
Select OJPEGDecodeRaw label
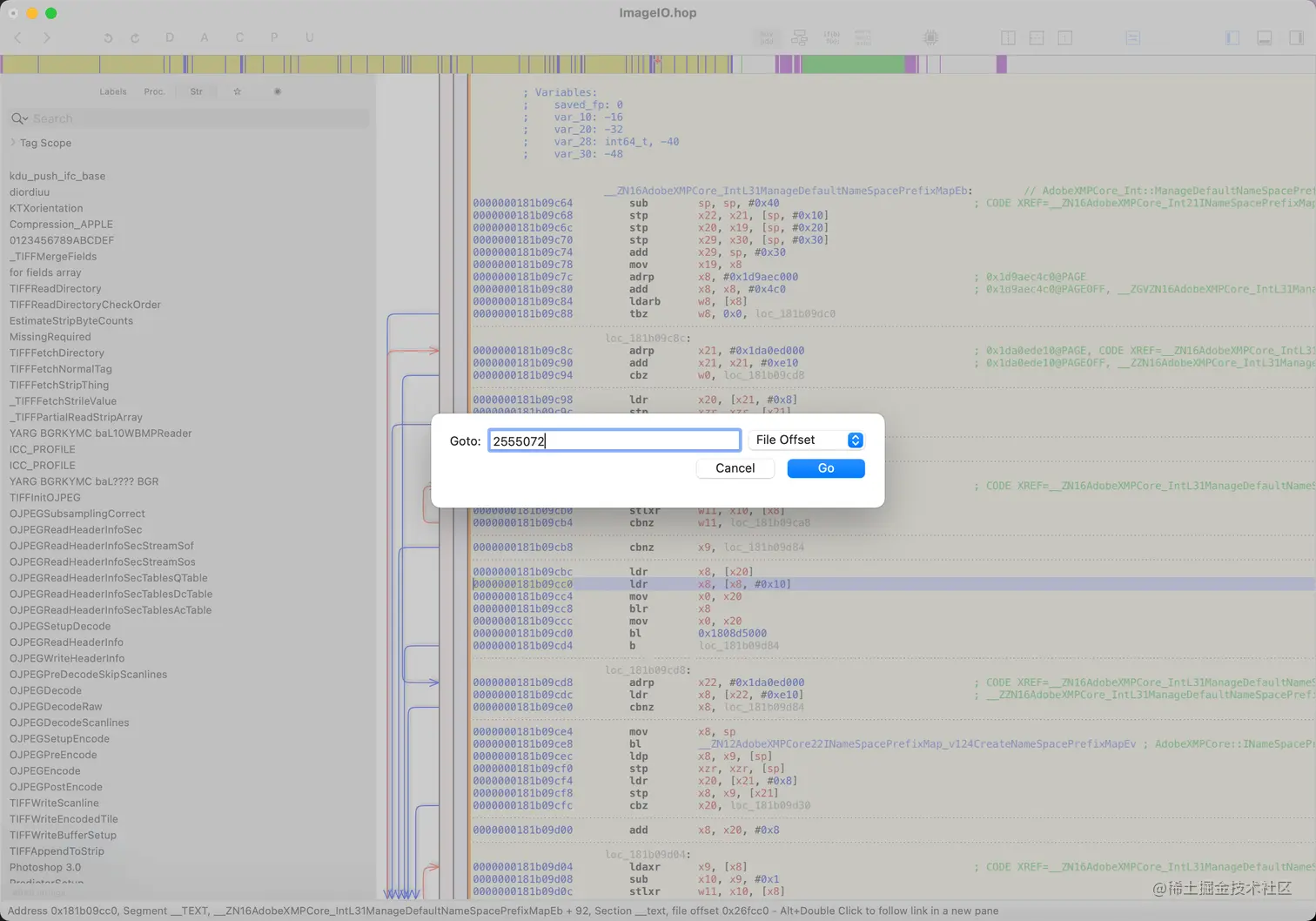(x=56, y=707)
